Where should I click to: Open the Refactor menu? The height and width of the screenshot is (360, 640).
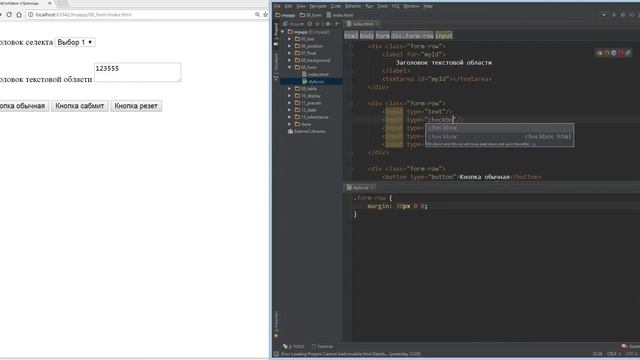[353, 6]
